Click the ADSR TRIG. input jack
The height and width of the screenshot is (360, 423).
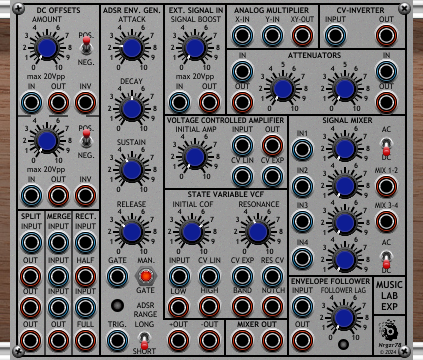click(x=117, y=340)
